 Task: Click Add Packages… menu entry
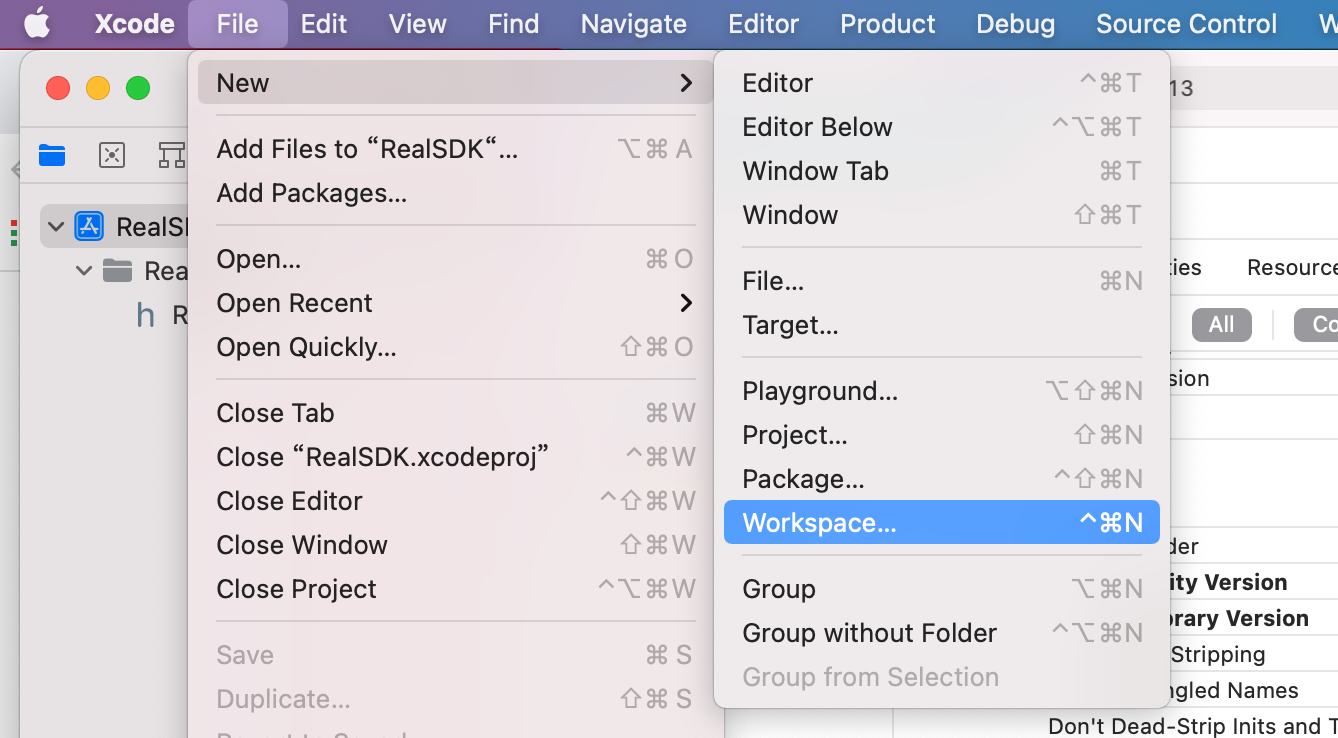pyautogui.click(x=311, y=193)
